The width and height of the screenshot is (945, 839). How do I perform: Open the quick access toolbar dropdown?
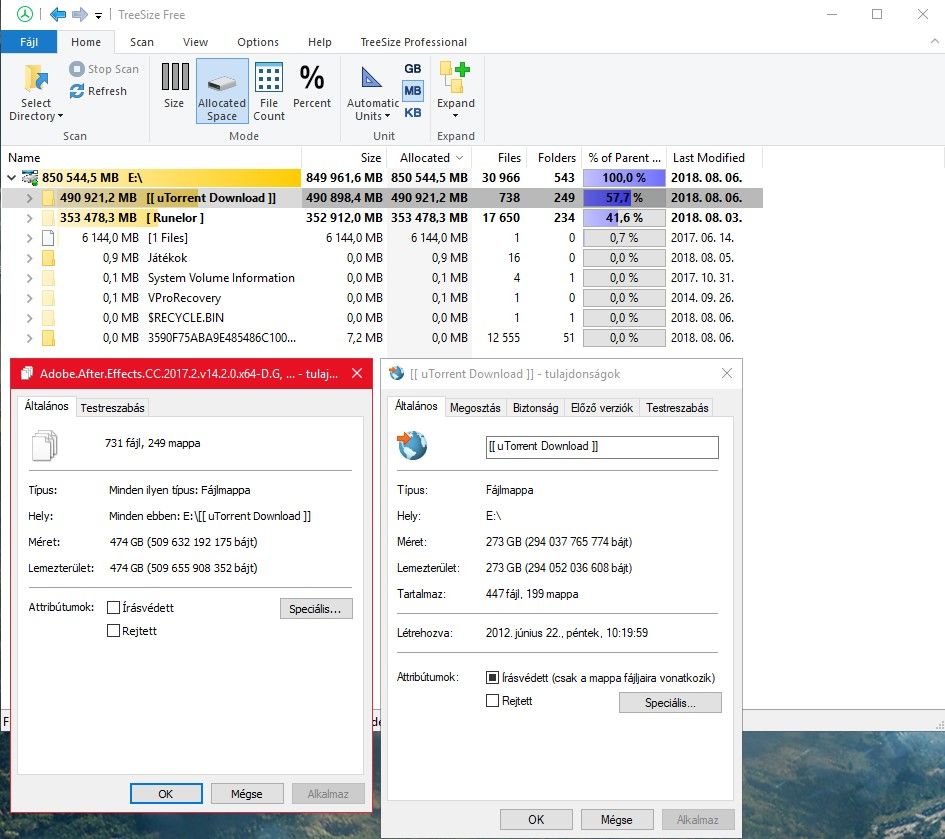pyautogui.click(x=98, y=15)
